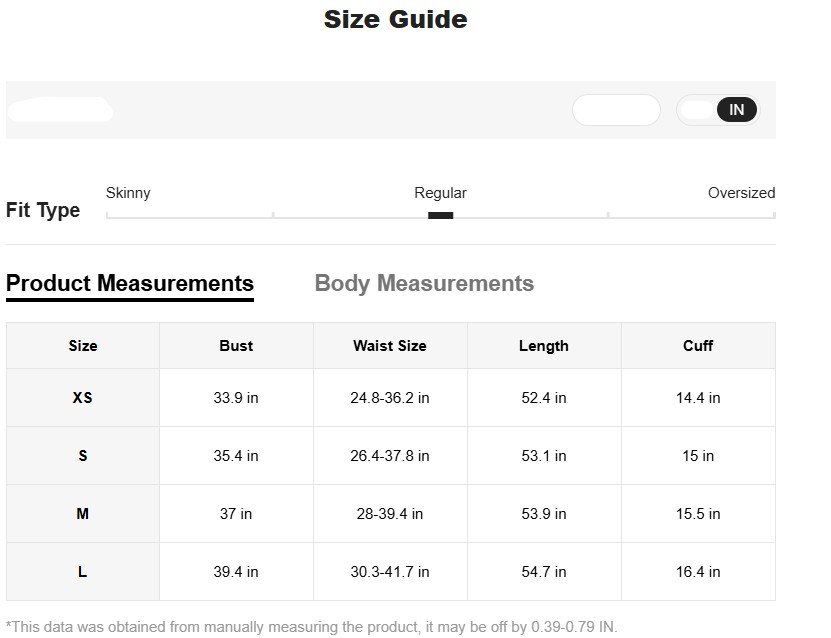
Task: Select the XS size row header
Action: pyautogui.click(x=83, y=398)
